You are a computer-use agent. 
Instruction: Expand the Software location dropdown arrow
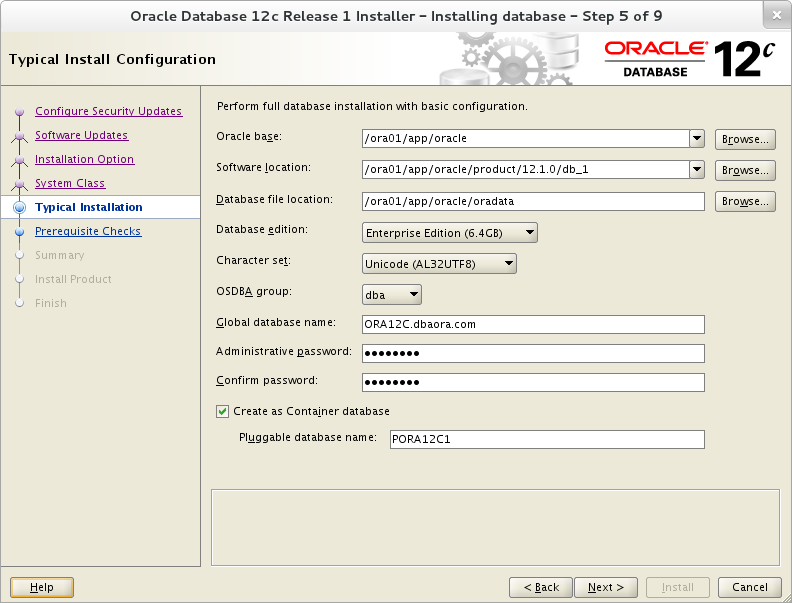[697, 169]
